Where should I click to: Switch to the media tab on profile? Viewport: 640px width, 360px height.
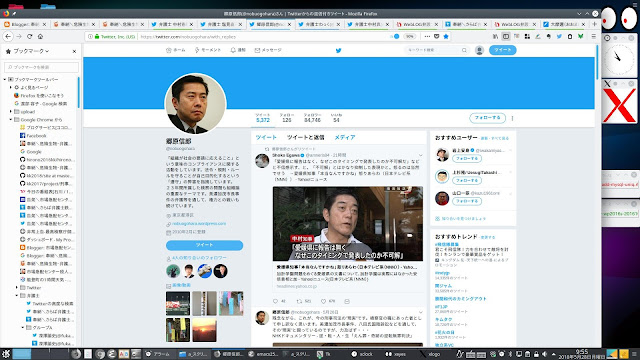click(345, 138)
